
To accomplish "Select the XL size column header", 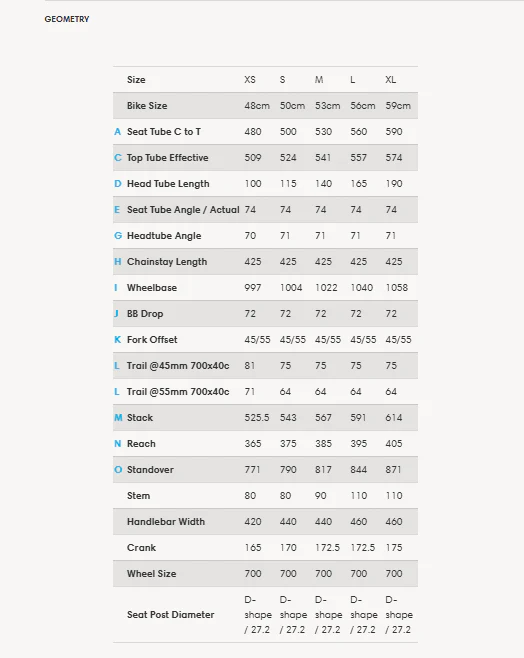I will coord(391,80).
